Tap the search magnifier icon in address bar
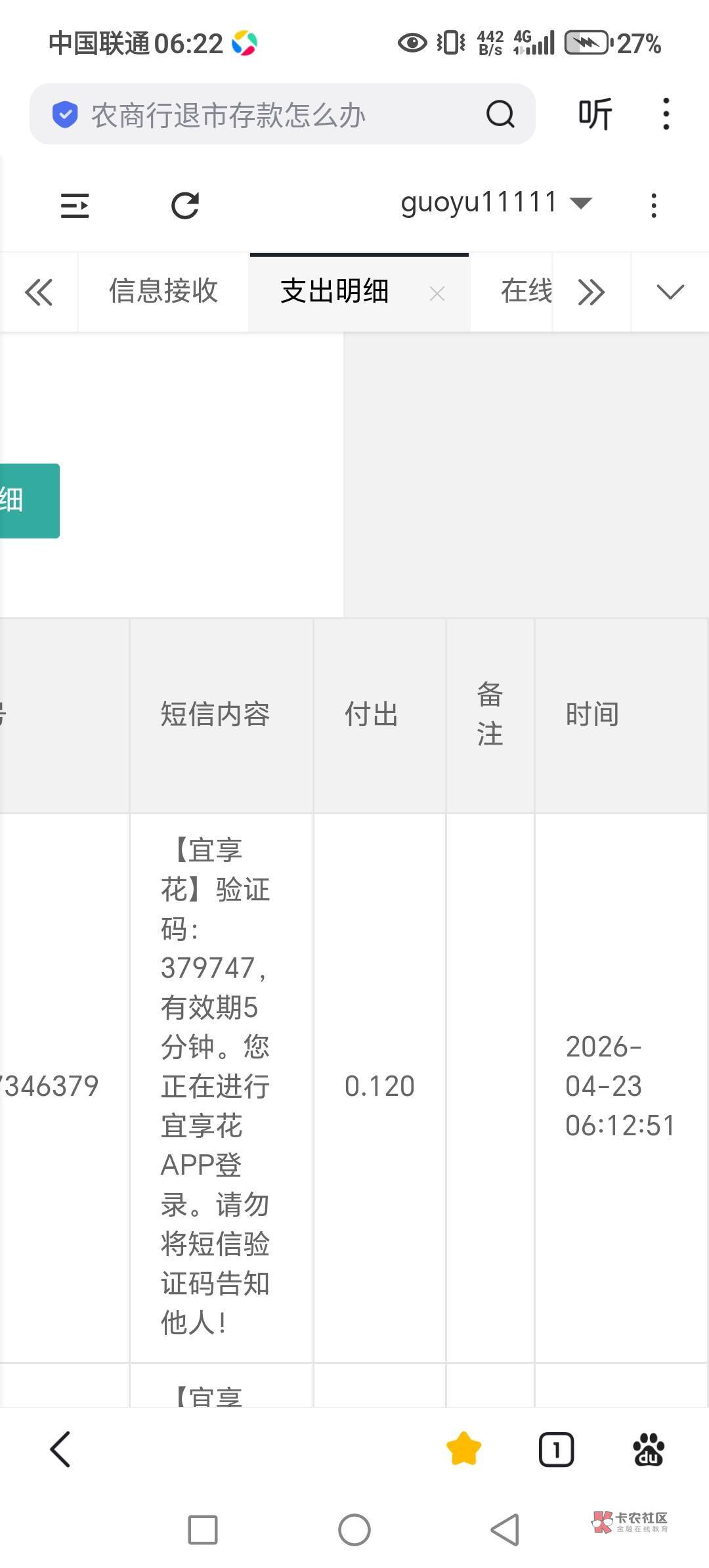 click(500, 114)
